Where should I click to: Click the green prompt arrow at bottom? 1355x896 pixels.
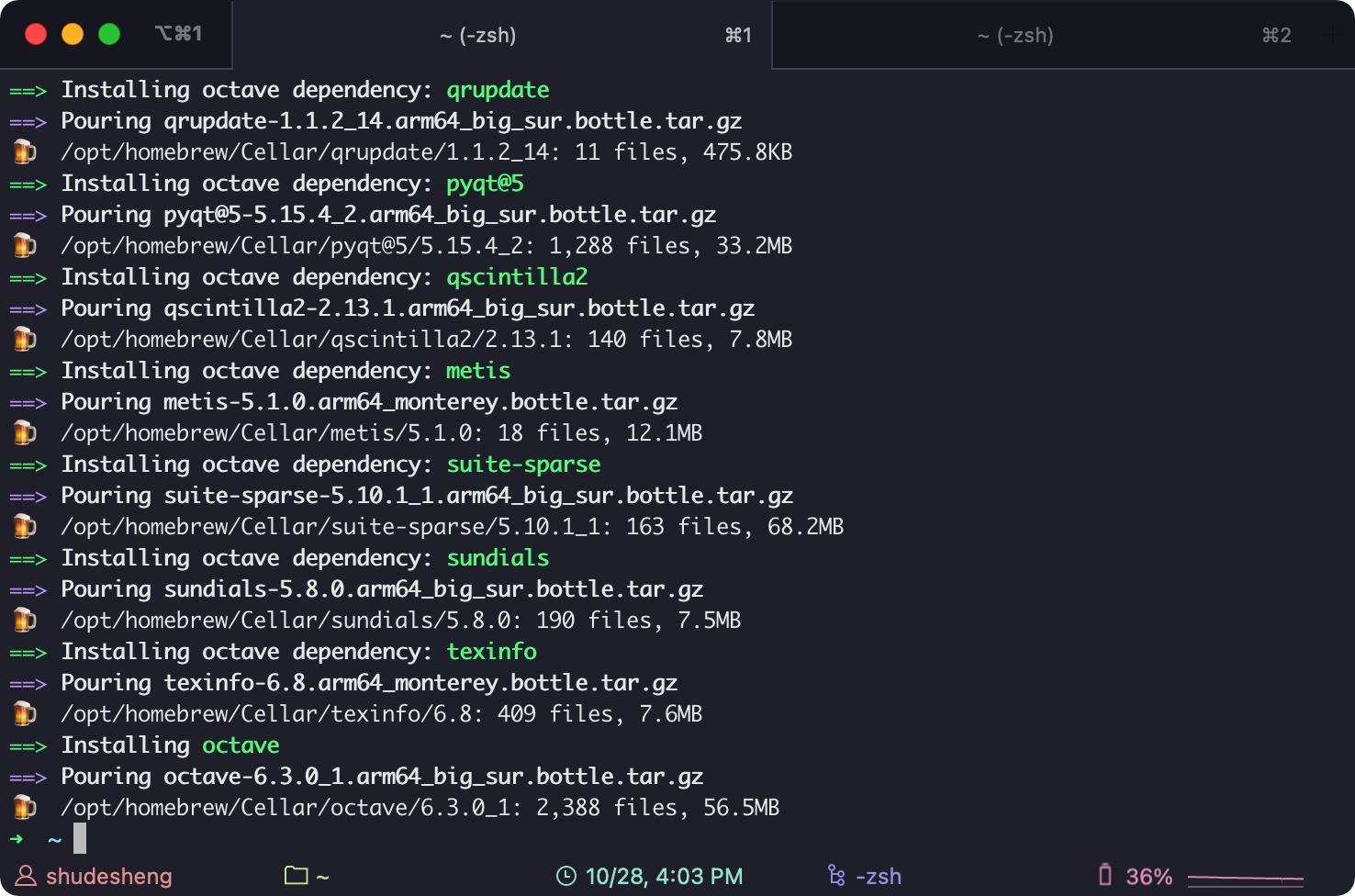(x=17, y=838)
